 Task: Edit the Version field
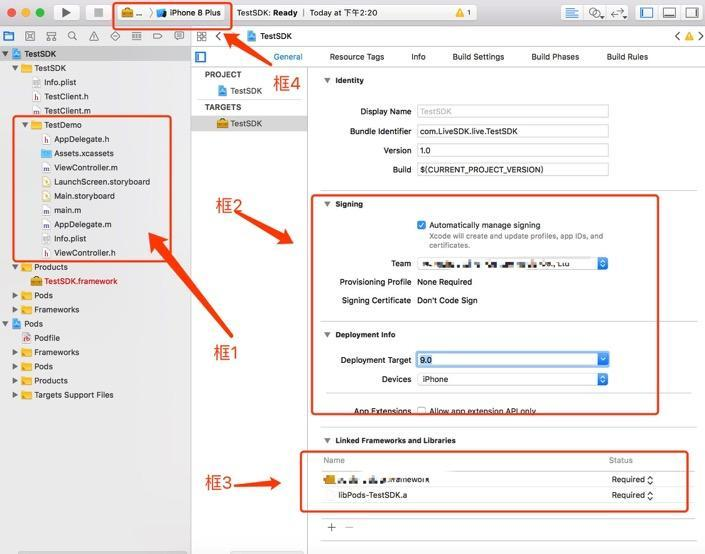click(x=513, y=150)
